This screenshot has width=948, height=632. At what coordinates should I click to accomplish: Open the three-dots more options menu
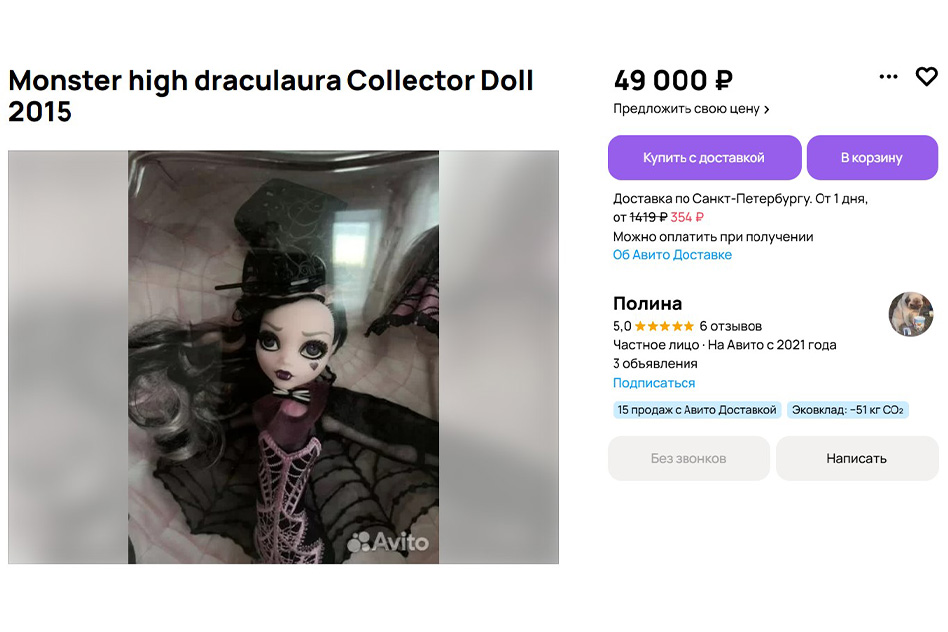tap(888, 77)
